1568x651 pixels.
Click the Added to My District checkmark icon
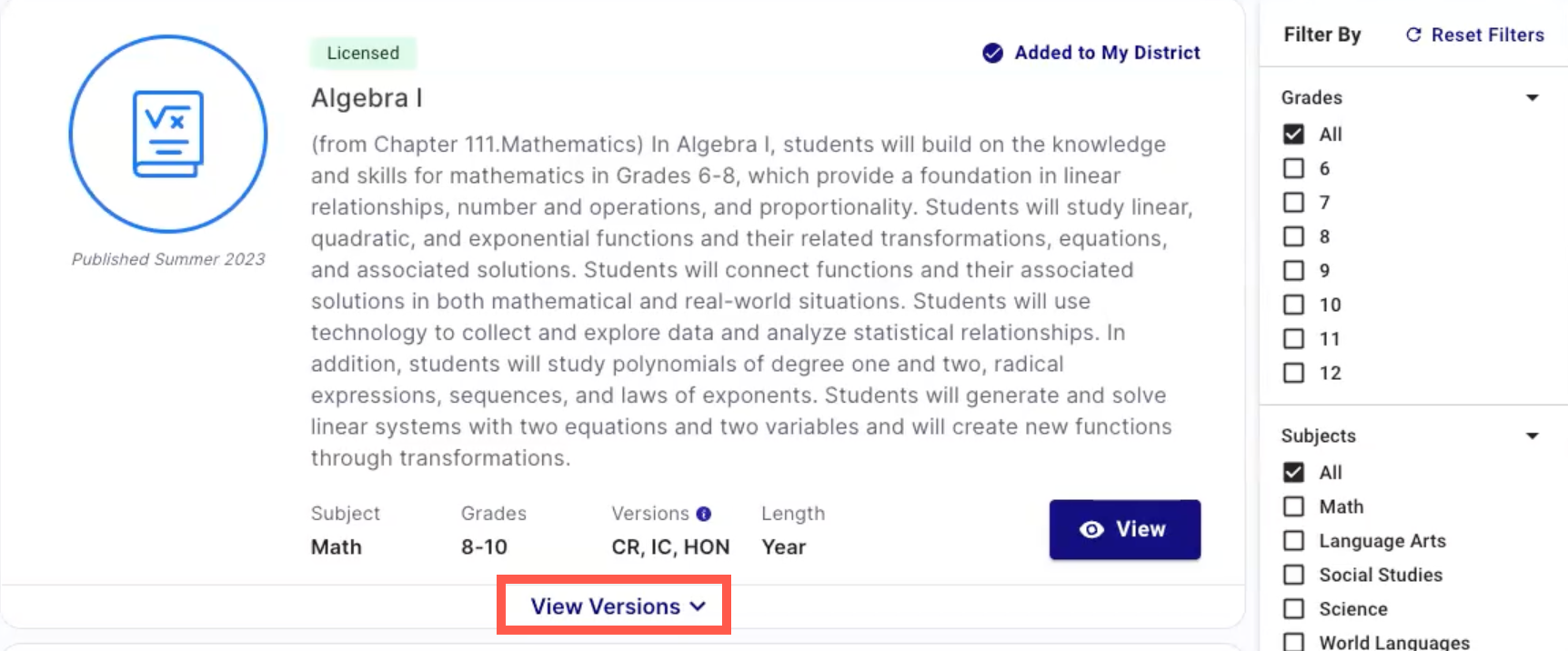pyautogui.click(x=992, y=53)
